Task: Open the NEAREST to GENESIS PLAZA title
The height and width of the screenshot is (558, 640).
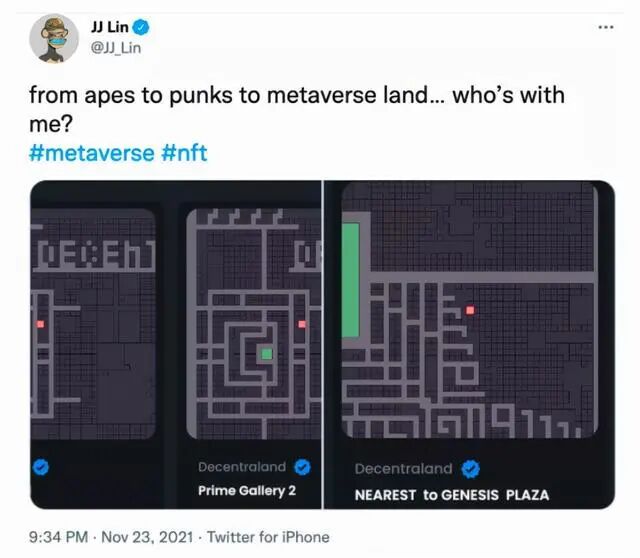Action: point(452,495)
